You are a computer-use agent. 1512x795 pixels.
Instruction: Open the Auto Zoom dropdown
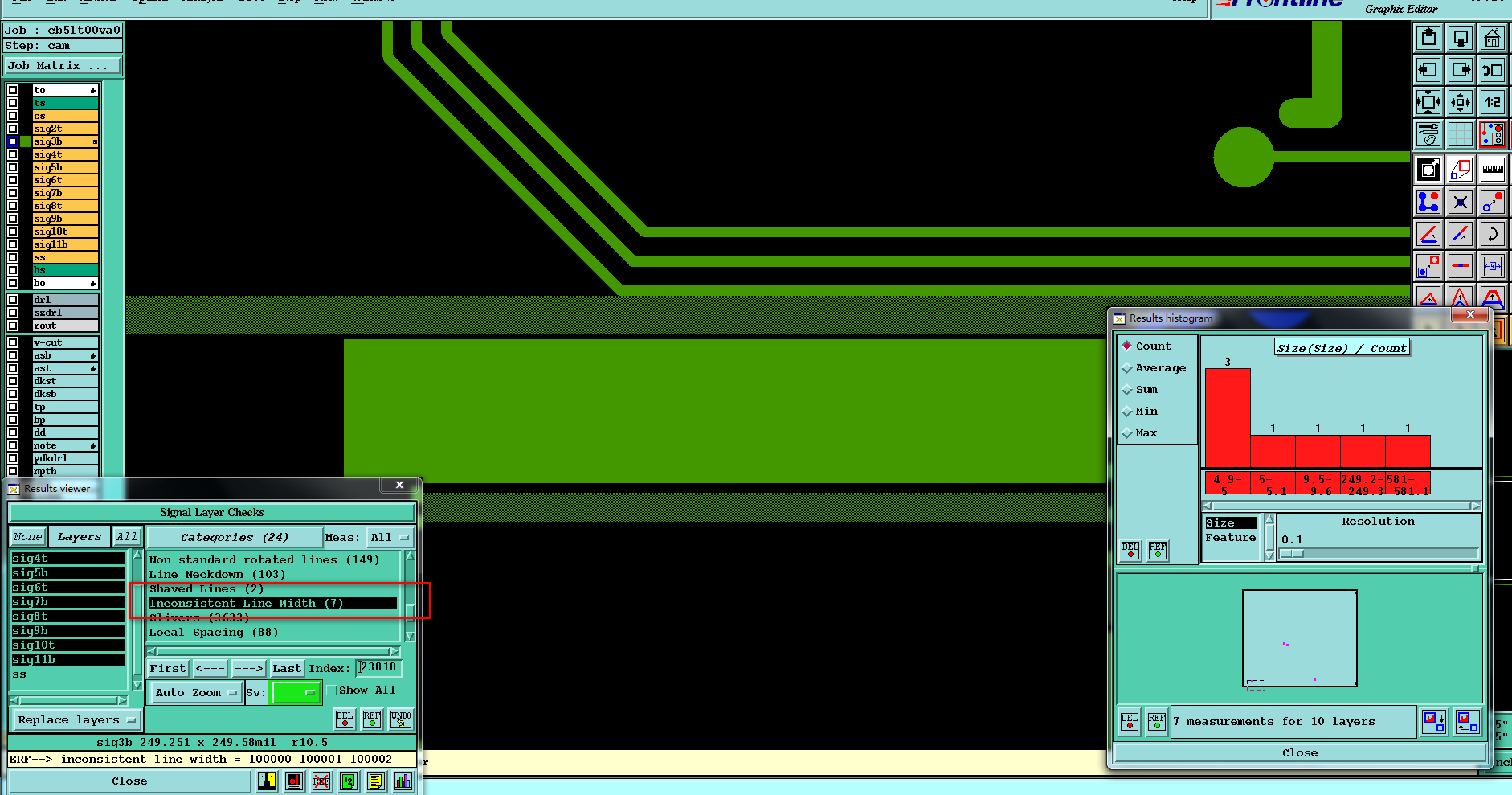click(196, 692)
